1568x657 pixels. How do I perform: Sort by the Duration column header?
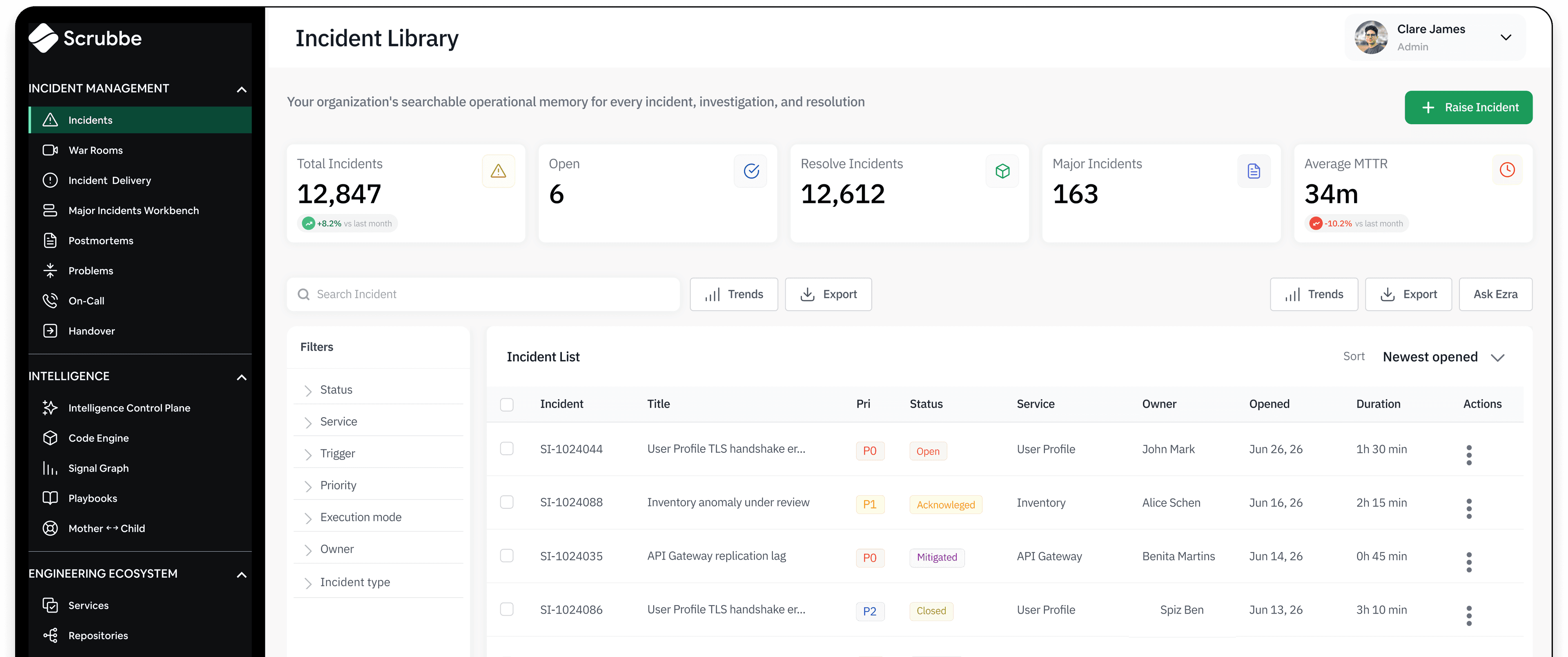pos(1378,404)
